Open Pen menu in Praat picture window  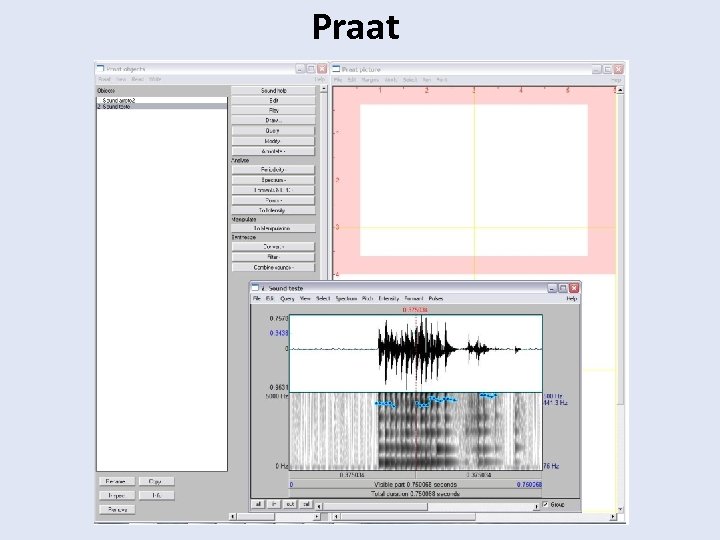[427, 80]
